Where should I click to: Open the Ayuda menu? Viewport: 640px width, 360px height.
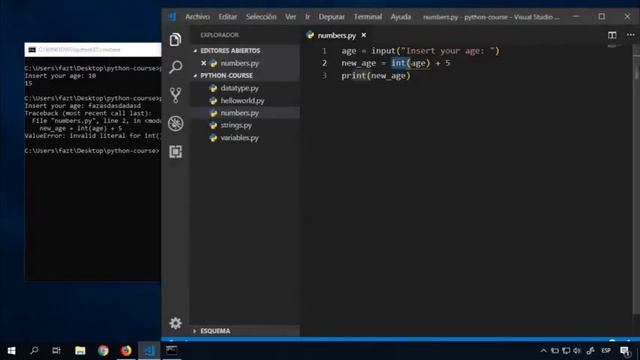(x=400, y=17)
